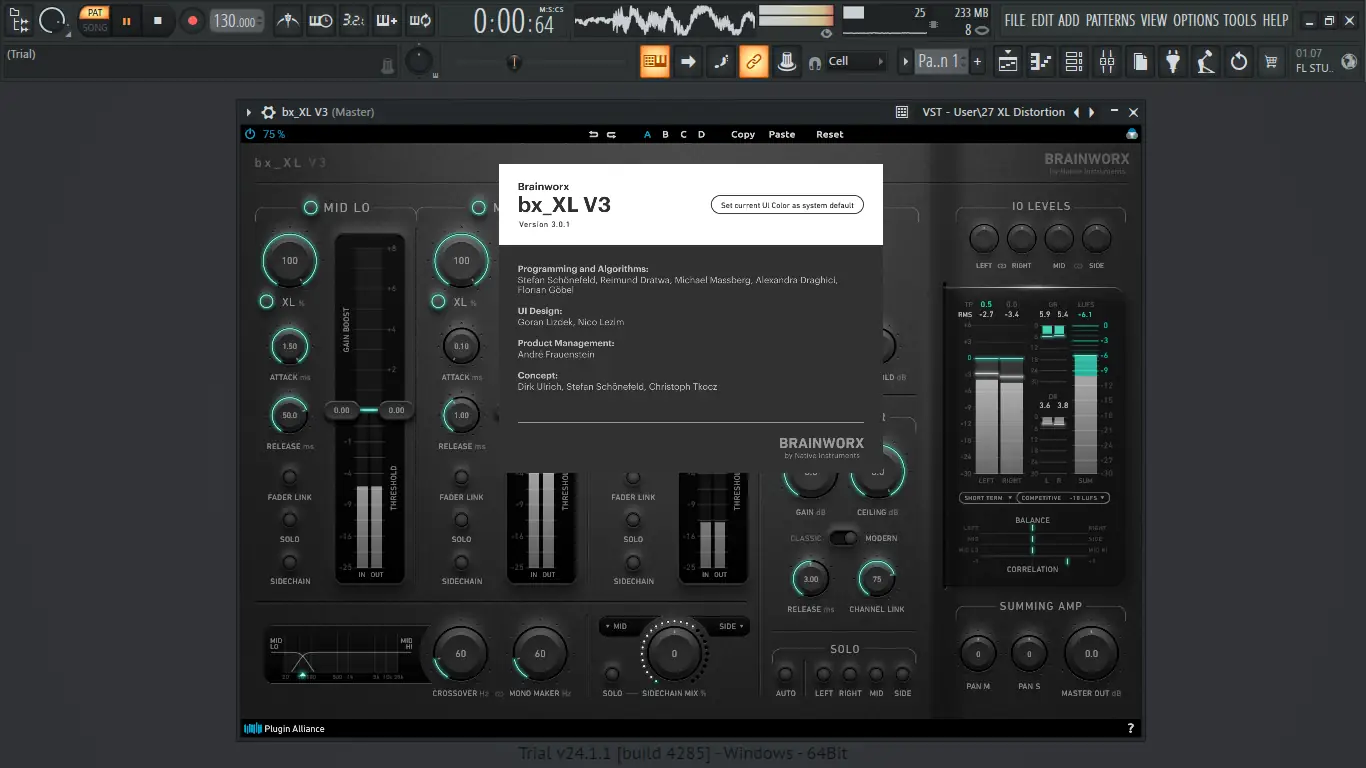The image size is (1366, 768).
Task: Open the TOOLS menu
Action: coord(1240,20)
